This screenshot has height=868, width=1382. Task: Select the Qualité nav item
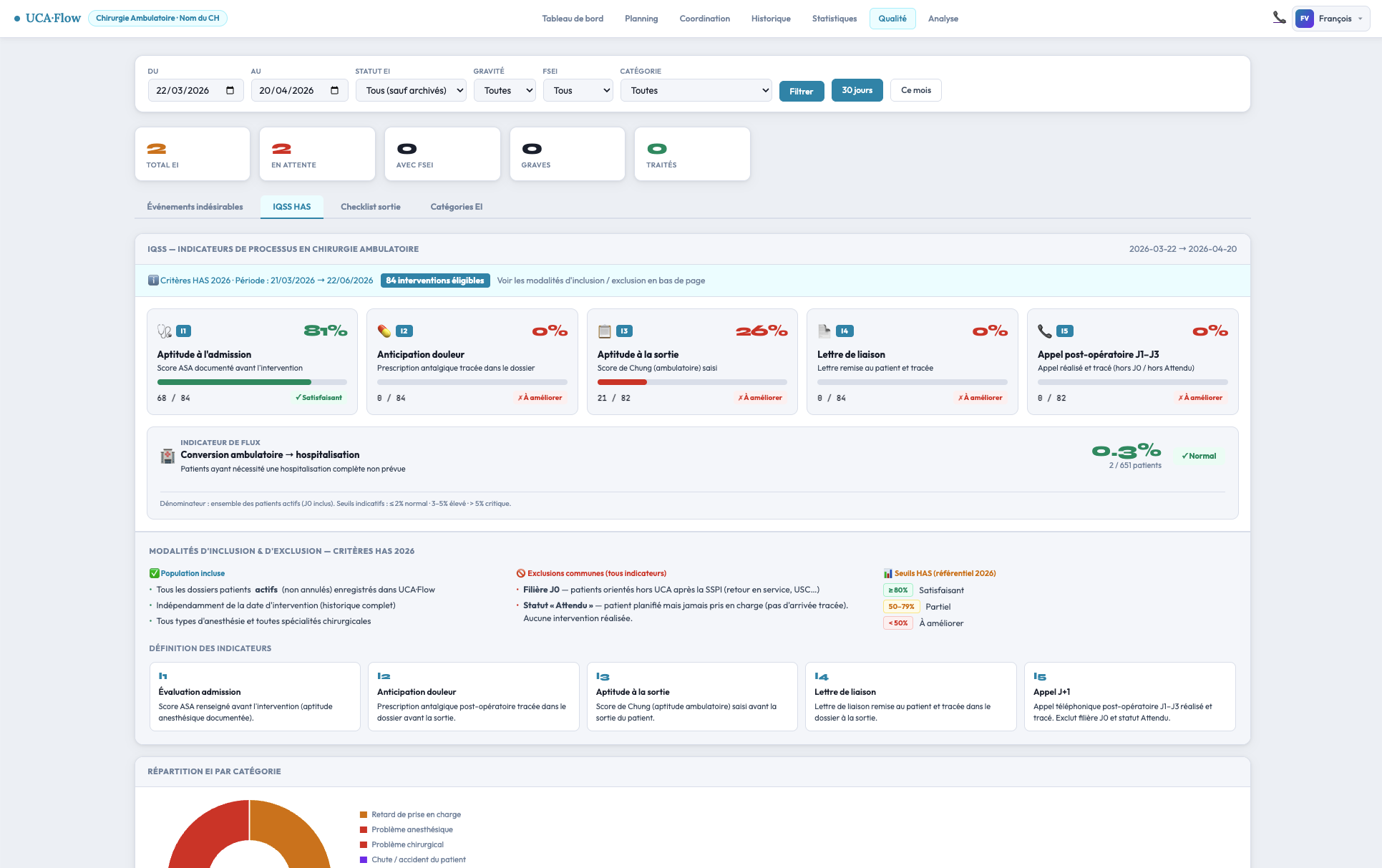coord(892,19)
